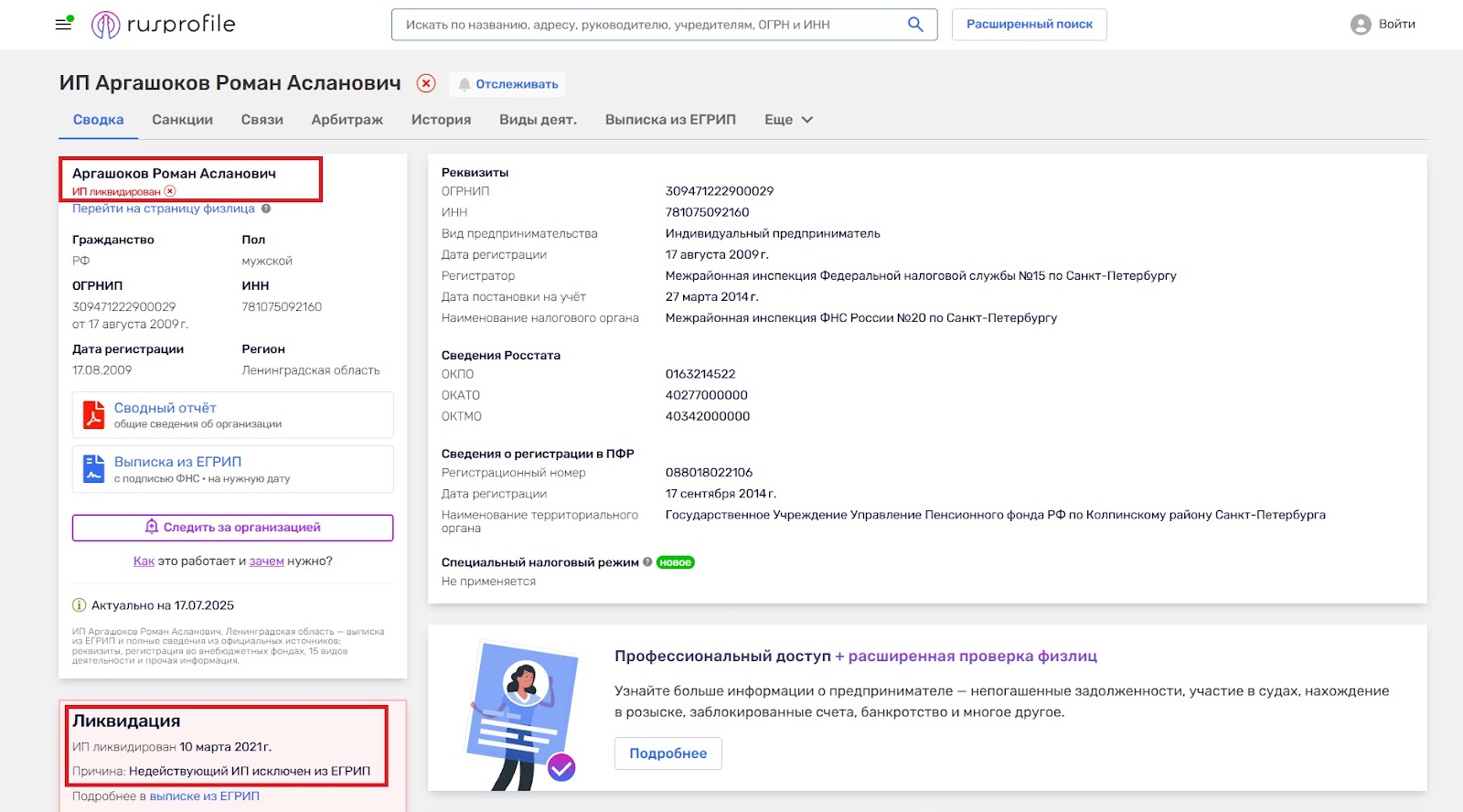Click region value Ленинградская область
1463x812 pixels.
pyautogui.click(x=311, y=370)
